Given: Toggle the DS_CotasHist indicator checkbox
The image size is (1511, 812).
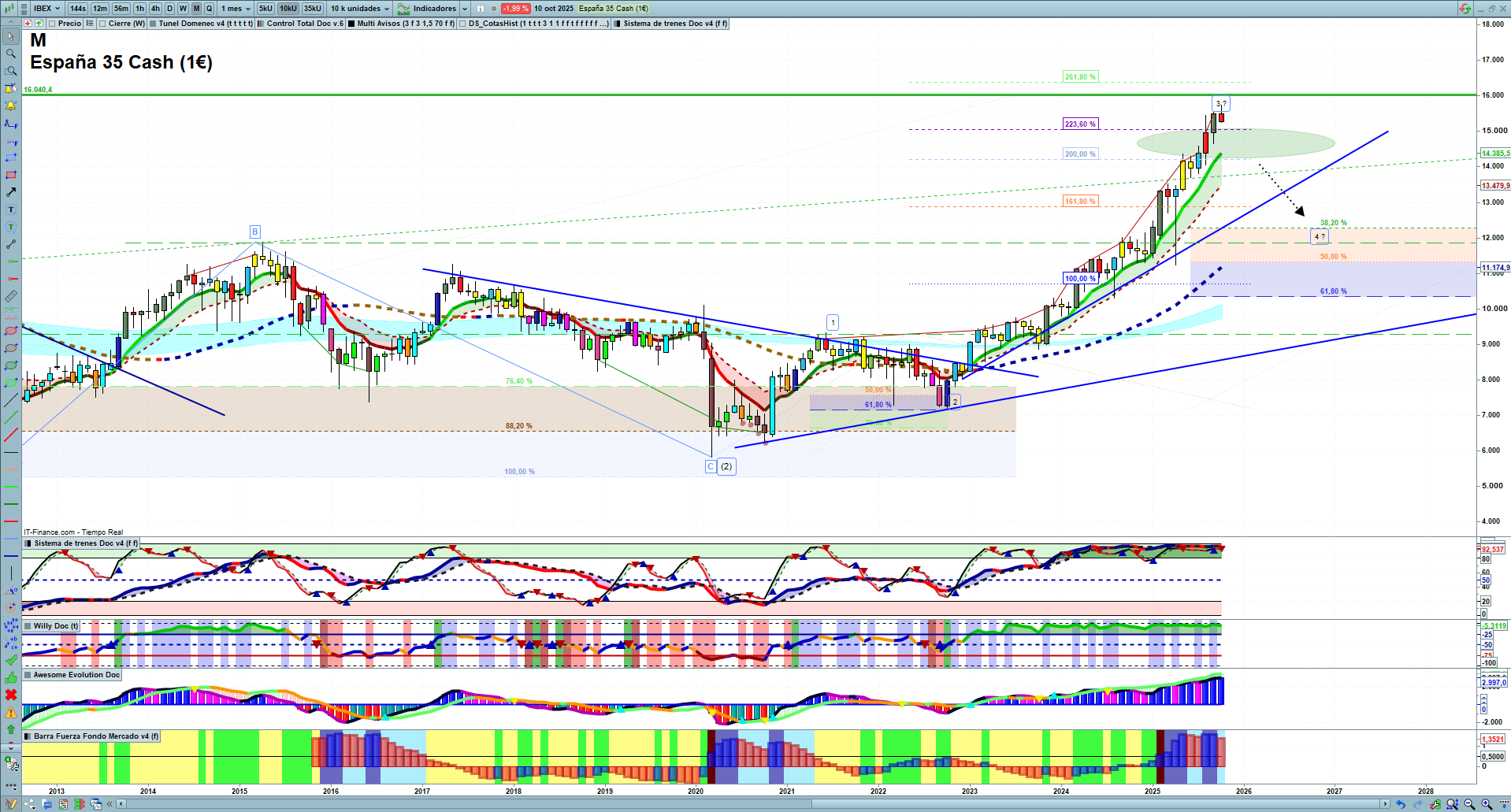Looking at the screenshot, I should pos(463,24).
